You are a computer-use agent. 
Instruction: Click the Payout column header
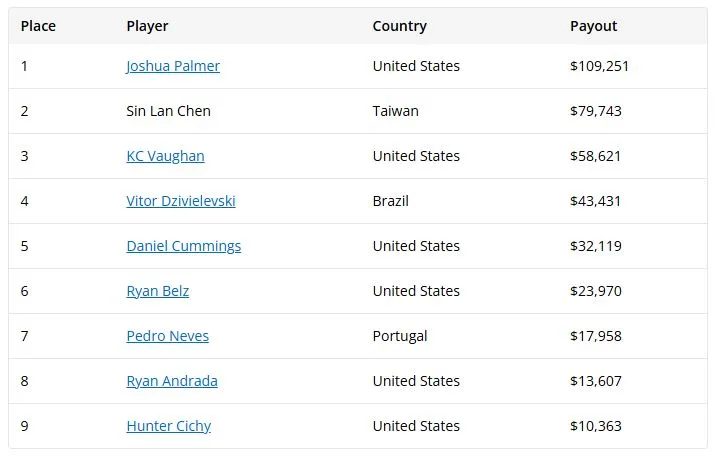[x=593, y=26]
